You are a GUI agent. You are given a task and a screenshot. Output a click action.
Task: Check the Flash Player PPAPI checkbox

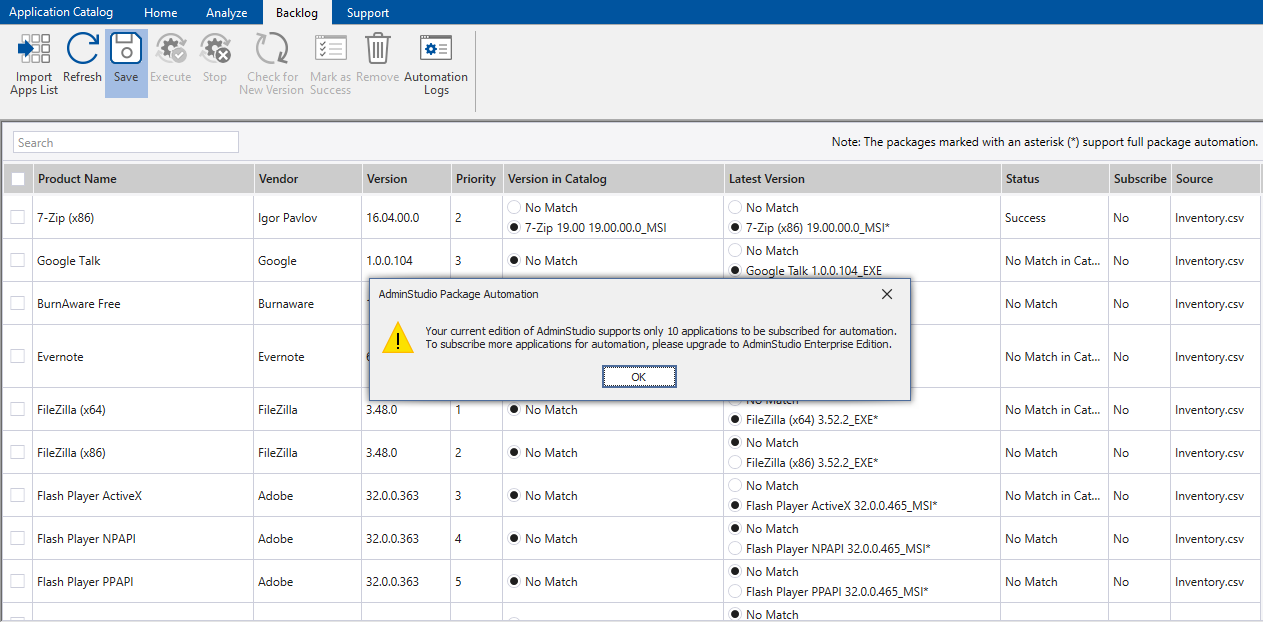tap(18, 581)
